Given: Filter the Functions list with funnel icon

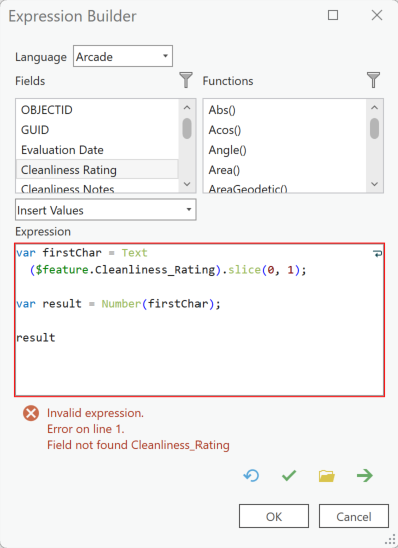Looking at the screenshot, I should click(x=374, y=80).
